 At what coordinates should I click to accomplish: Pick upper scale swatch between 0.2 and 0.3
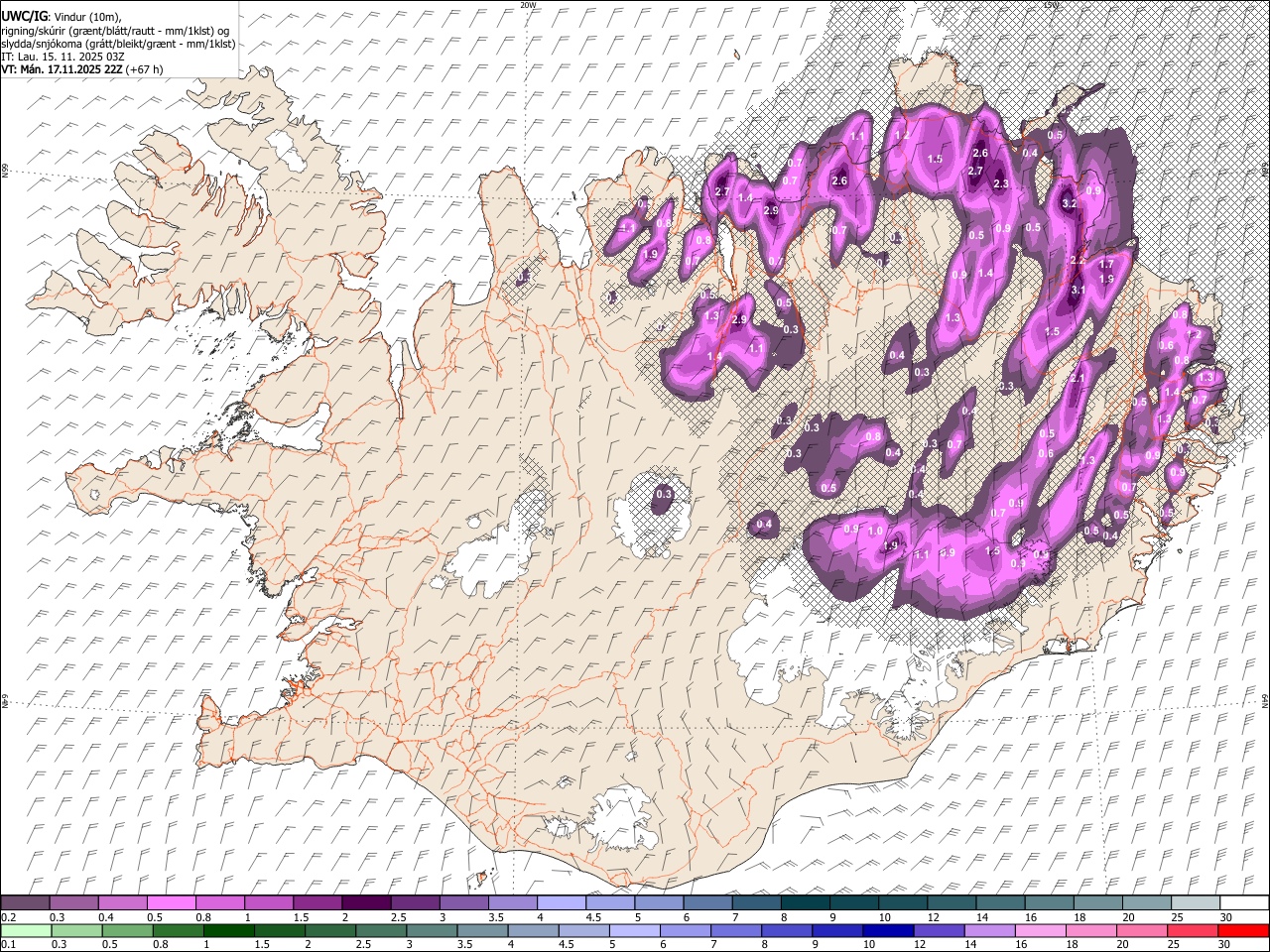(x=25, y=902)
